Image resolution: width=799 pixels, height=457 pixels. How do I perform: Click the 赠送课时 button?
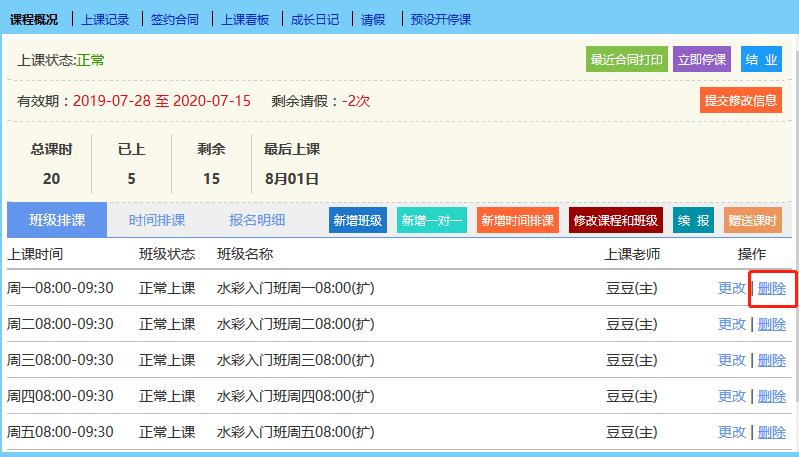pyautogui.click(x=752, y=221)
